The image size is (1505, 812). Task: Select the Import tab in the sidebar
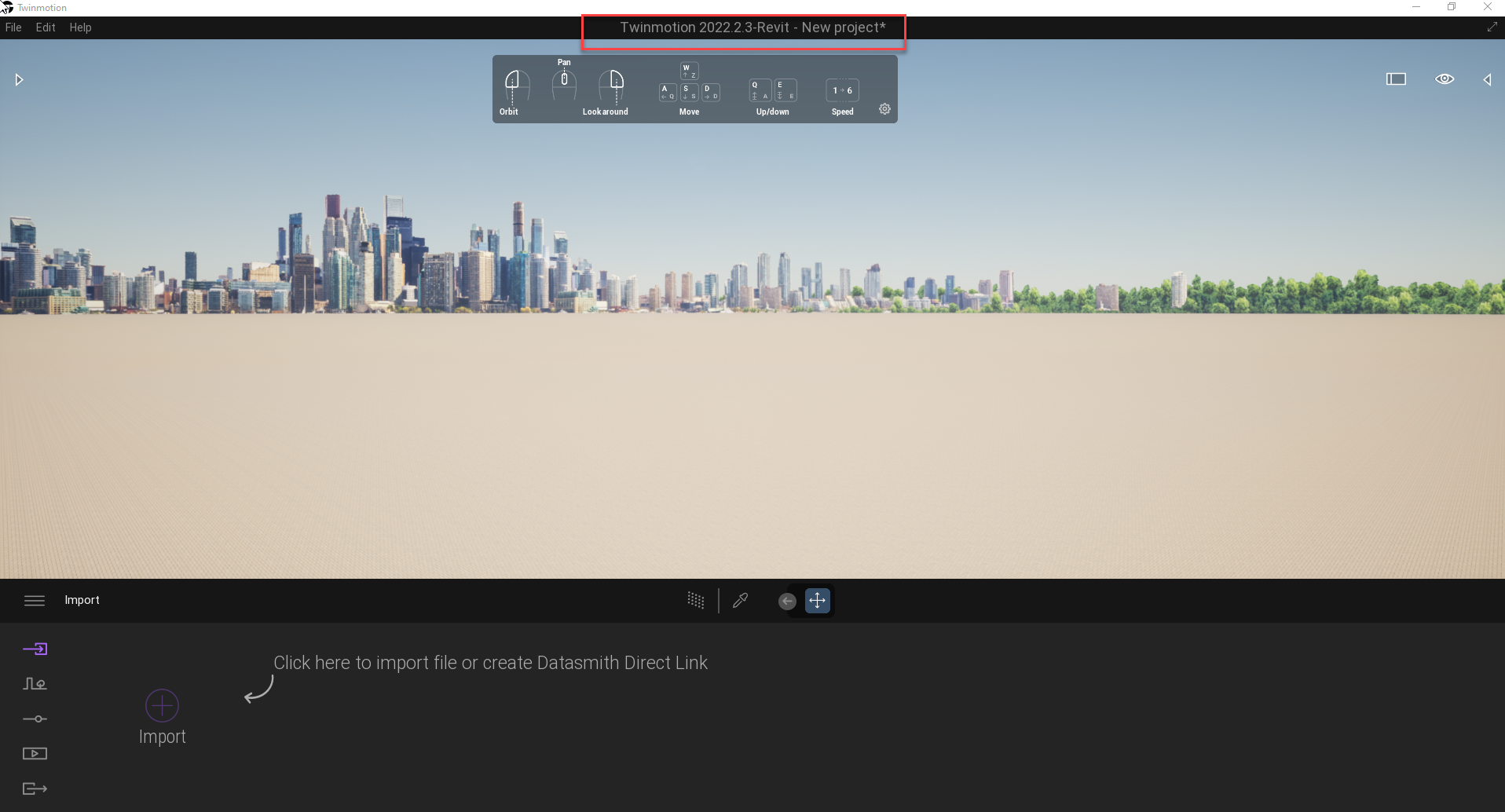[35, 649]
